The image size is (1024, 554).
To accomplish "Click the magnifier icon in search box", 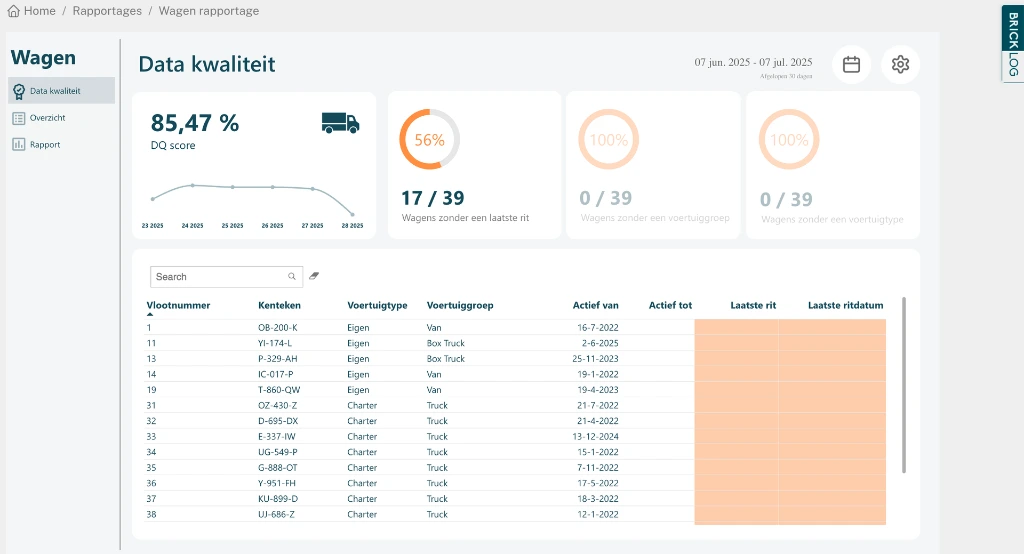I will pos(292,277).
